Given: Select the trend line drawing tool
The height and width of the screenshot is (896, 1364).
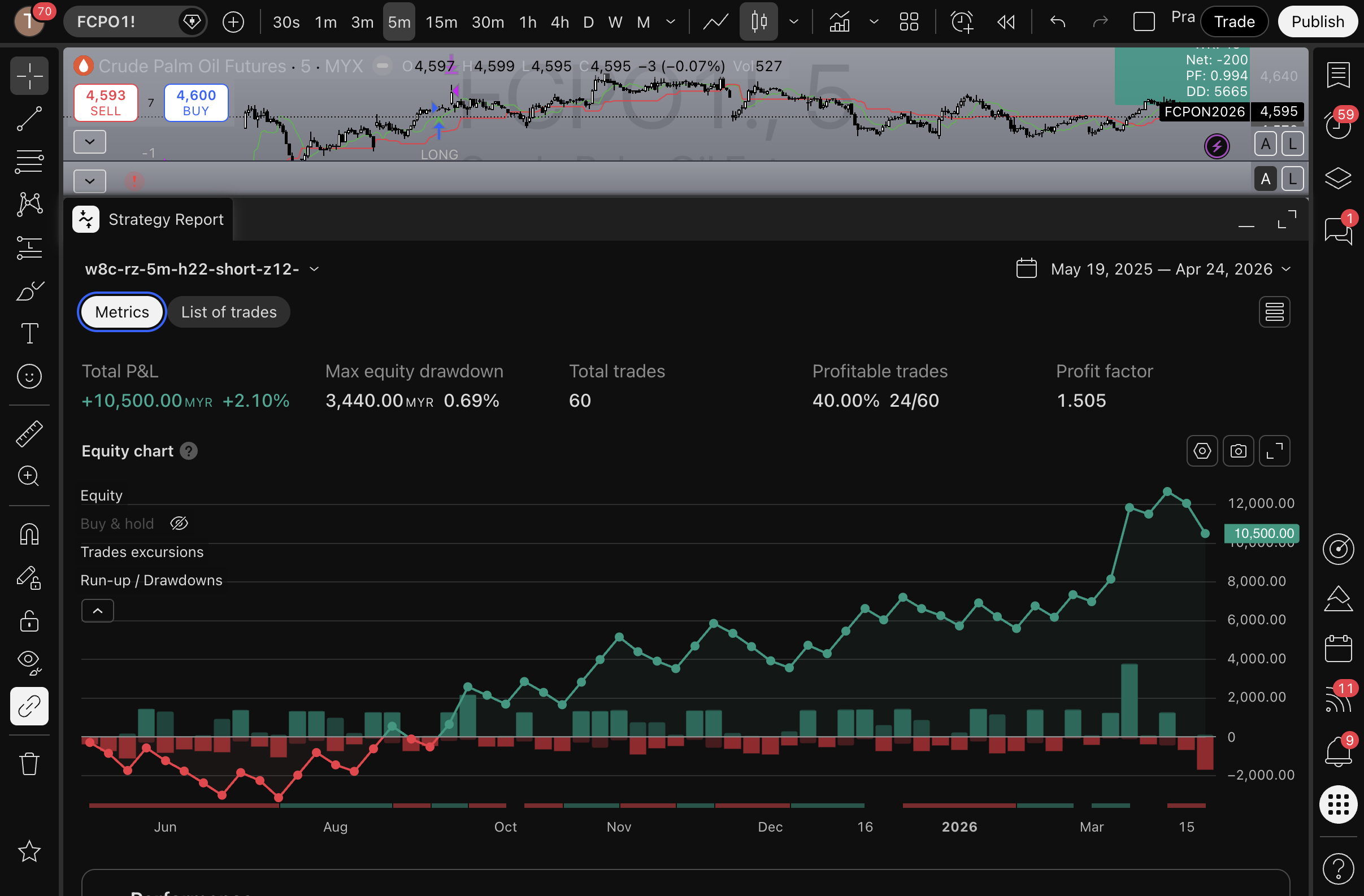Looking at the screenshot, I should point(29,119).
